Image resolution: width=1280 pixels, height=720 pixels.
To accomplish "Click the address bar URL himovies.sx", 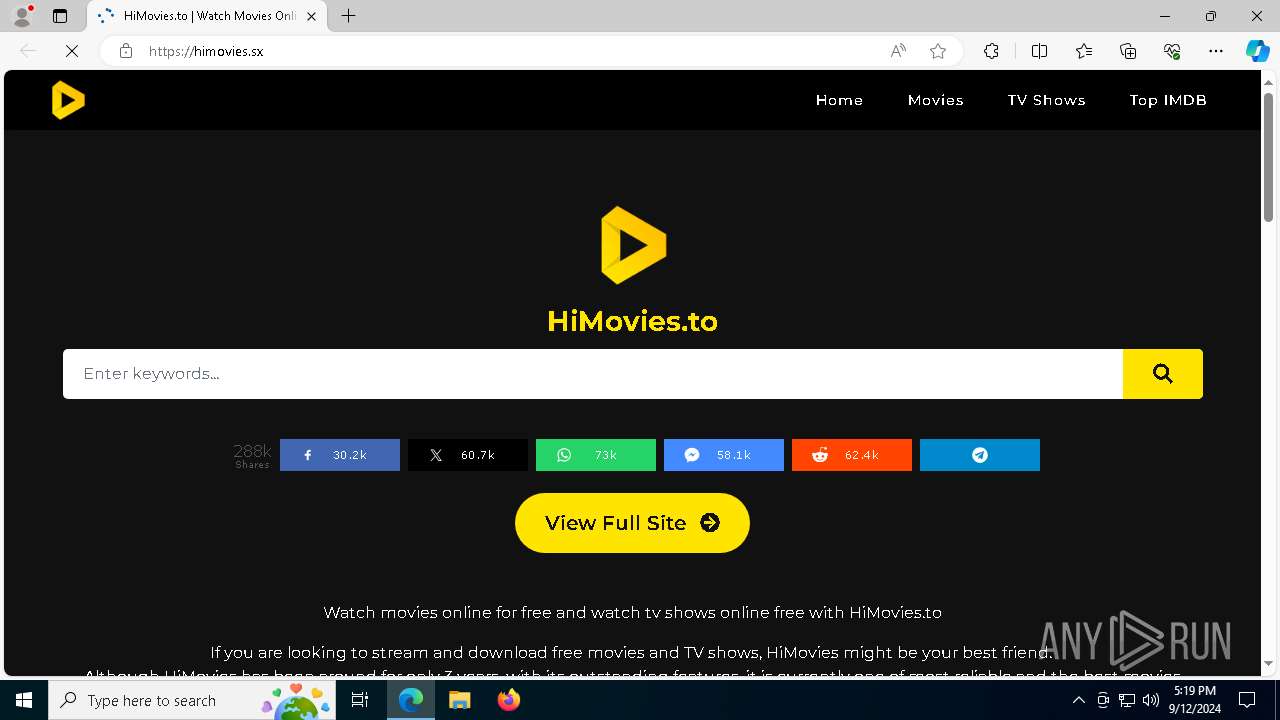I will point(206,51).
